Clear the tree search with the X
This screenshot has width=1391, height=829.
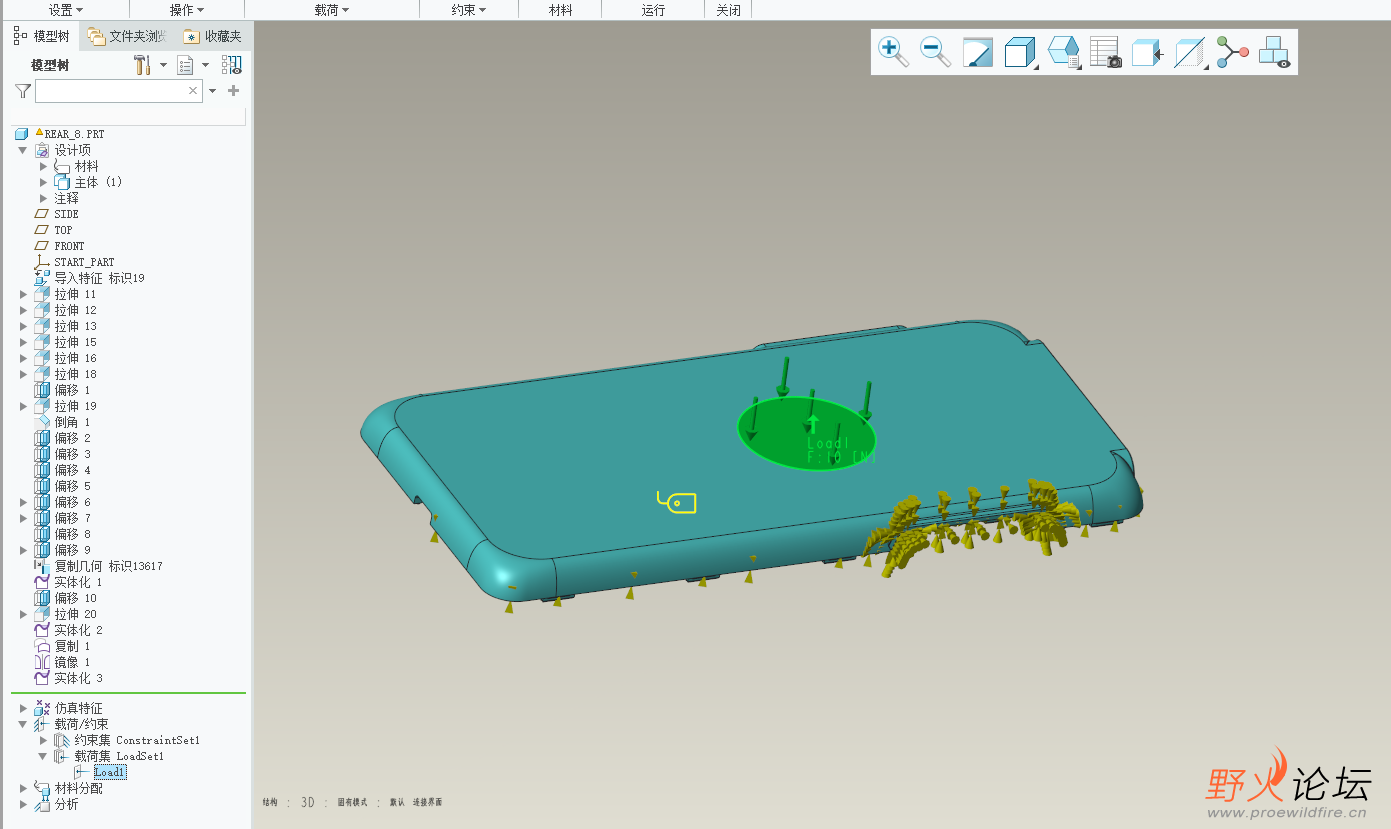193,91
